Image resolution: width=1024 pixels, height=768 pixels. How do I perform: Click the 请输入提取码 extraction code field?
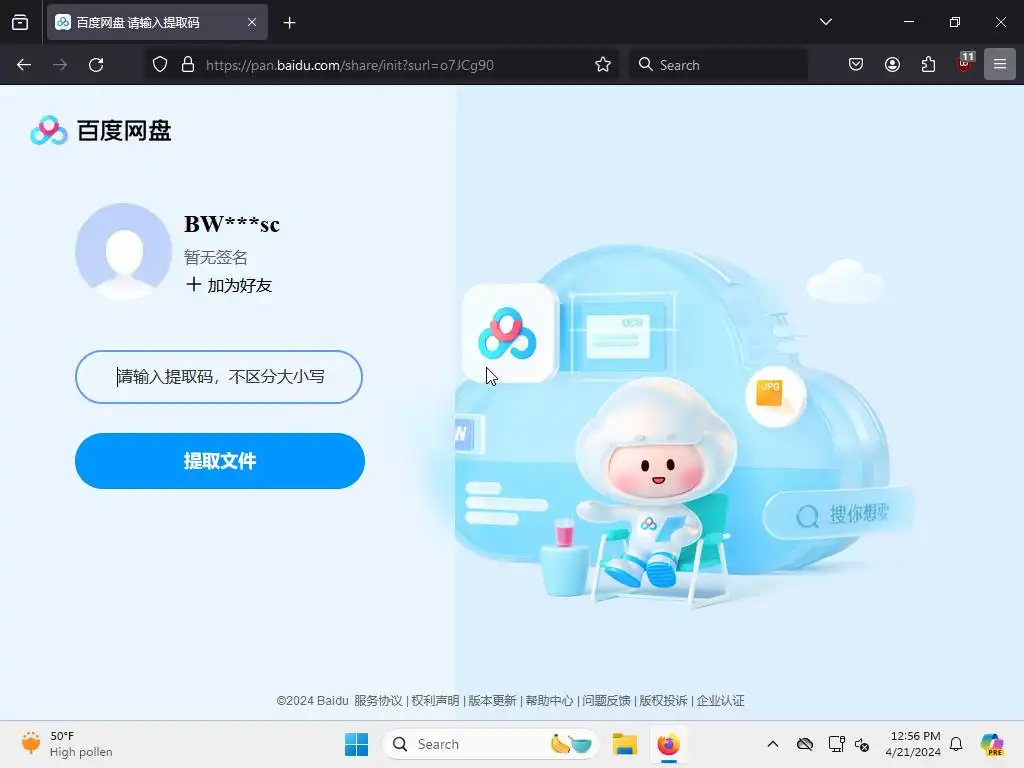click(x=219, y=377)
